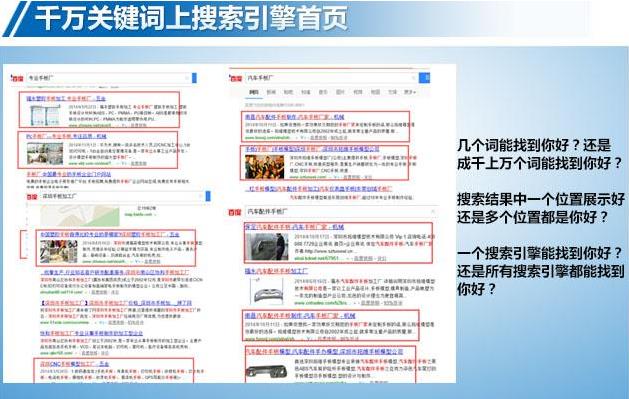The height and width of the screenshot is (399, 629).
Task: Open the map.baidu.com link beside the map
Action: coord(138,215)
